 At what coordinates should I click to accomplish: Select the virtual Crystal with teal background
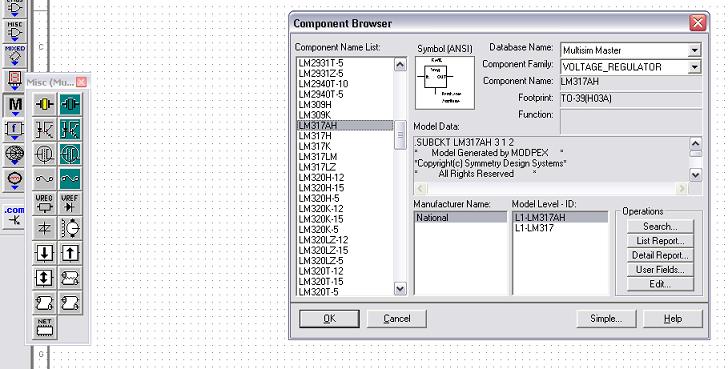tap(70, 104)
